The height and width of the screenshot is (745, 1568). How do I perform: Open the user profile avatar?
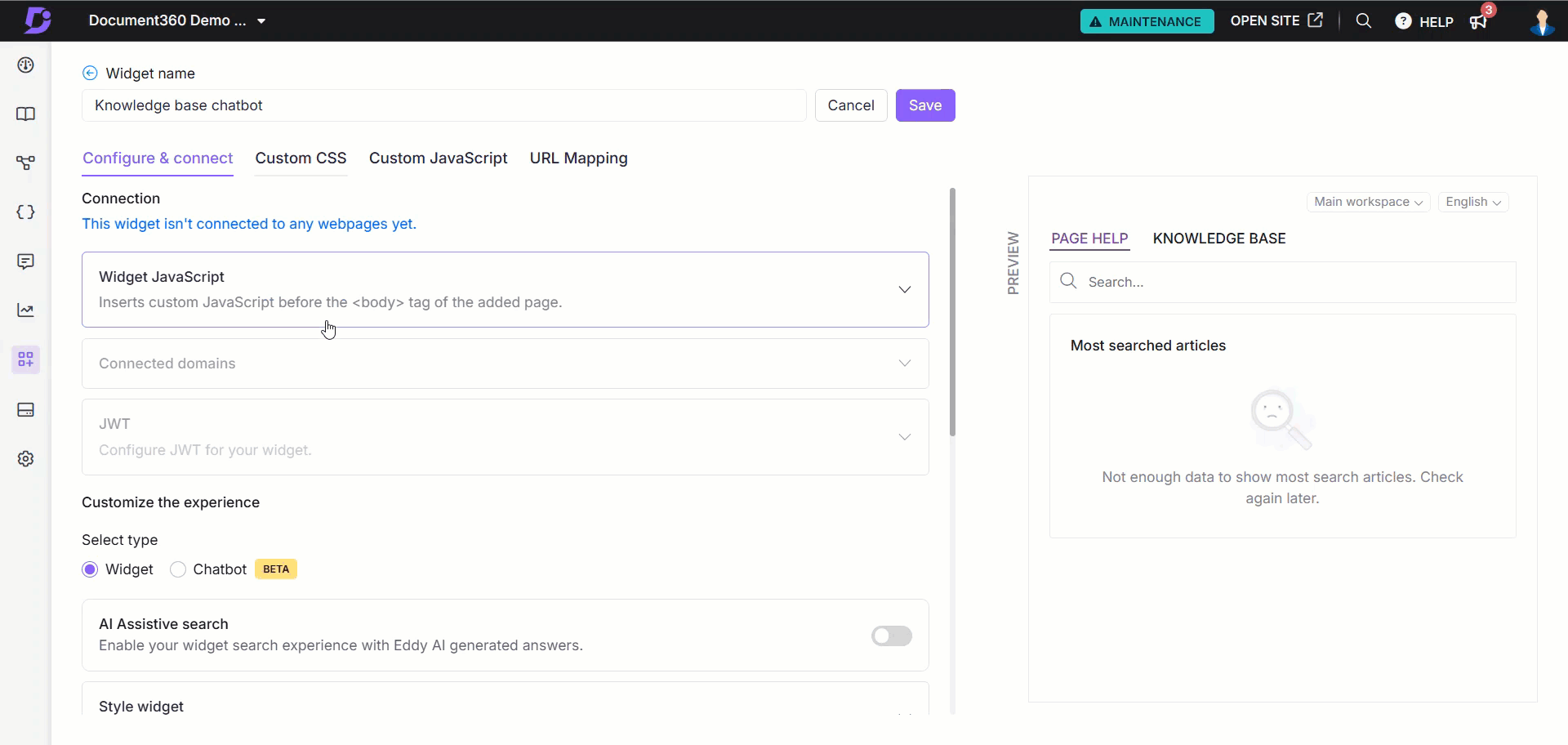point(1542,21)
